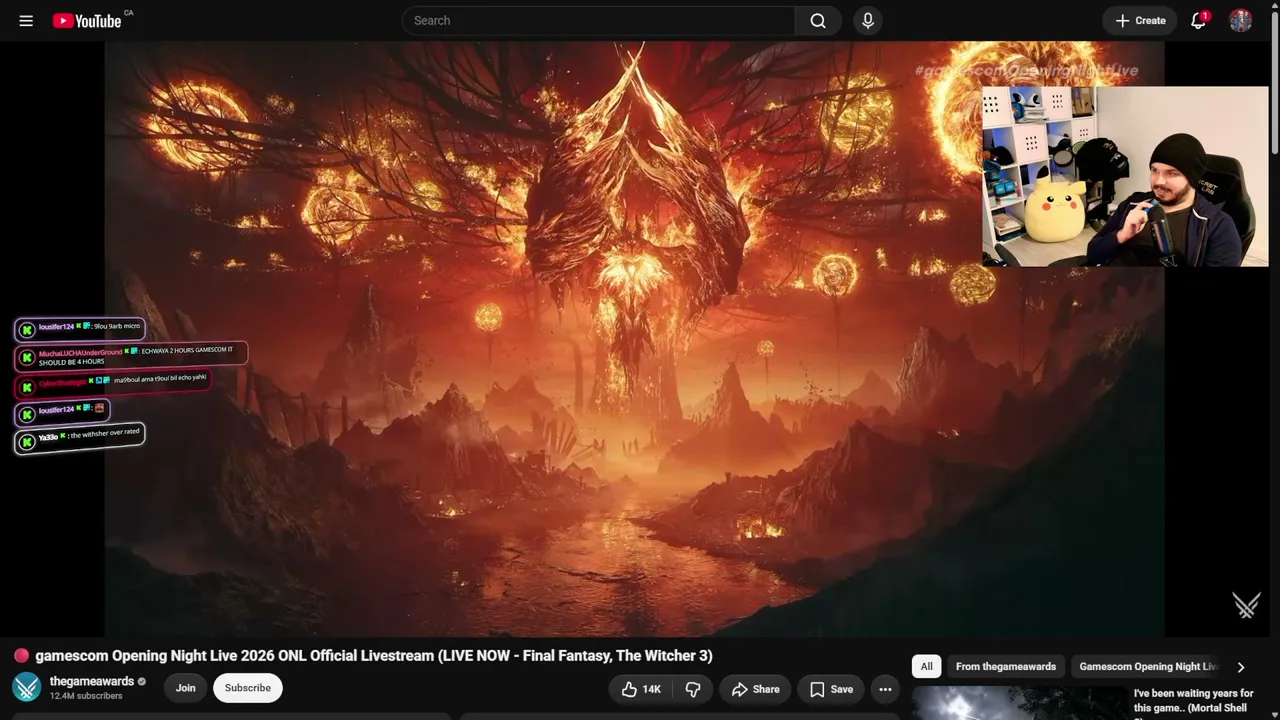Select the From thegameawards chip
1280x720 pixels.
(x=1006, y=667)
